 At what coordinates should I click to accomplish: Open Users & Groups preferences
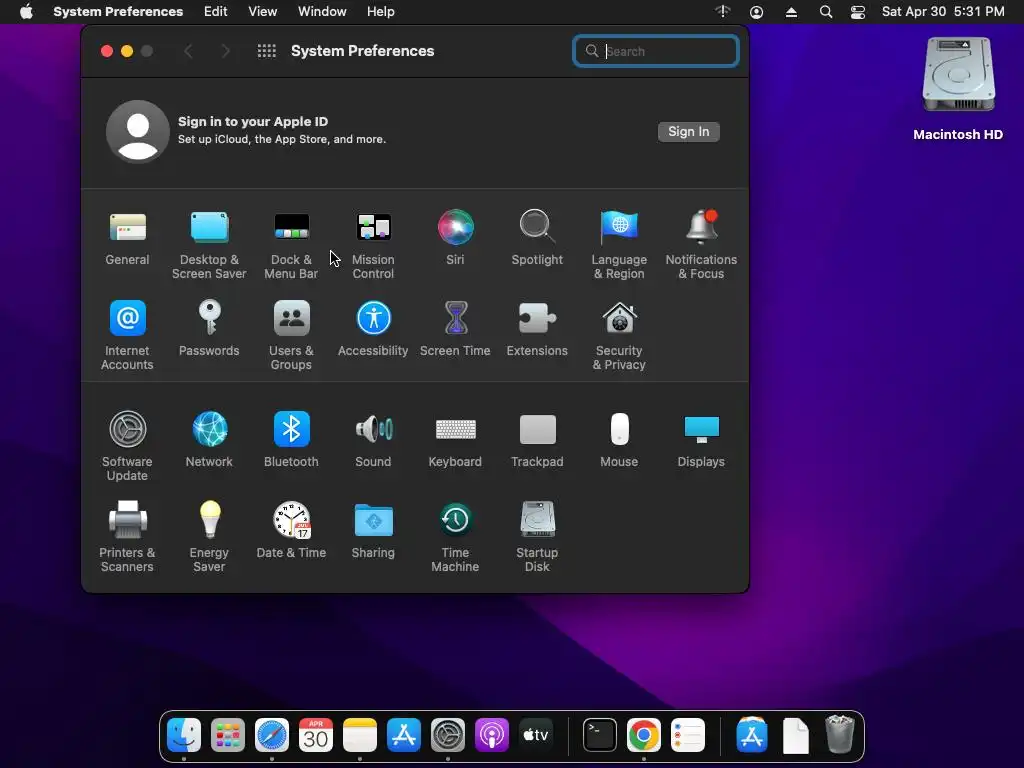291,336
